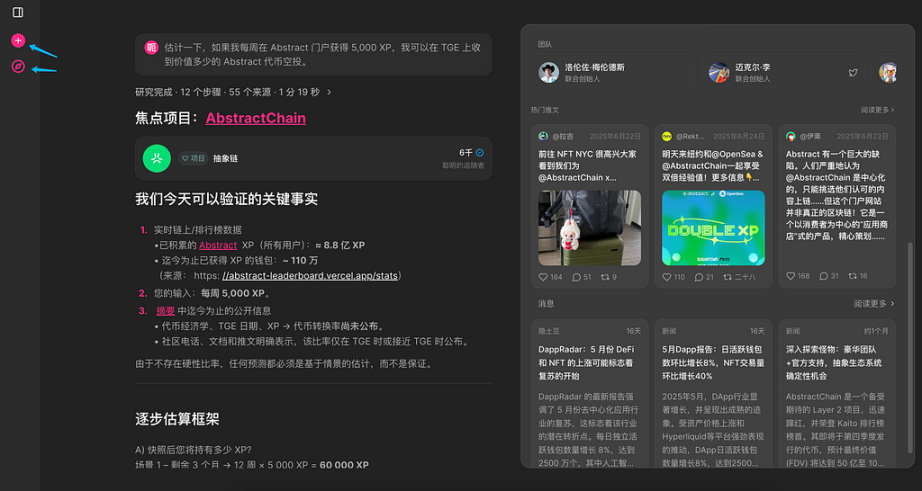
Task: Click the date 2025年6月23日 on @伊莱 tweet
Action: (x=863, y=136)
